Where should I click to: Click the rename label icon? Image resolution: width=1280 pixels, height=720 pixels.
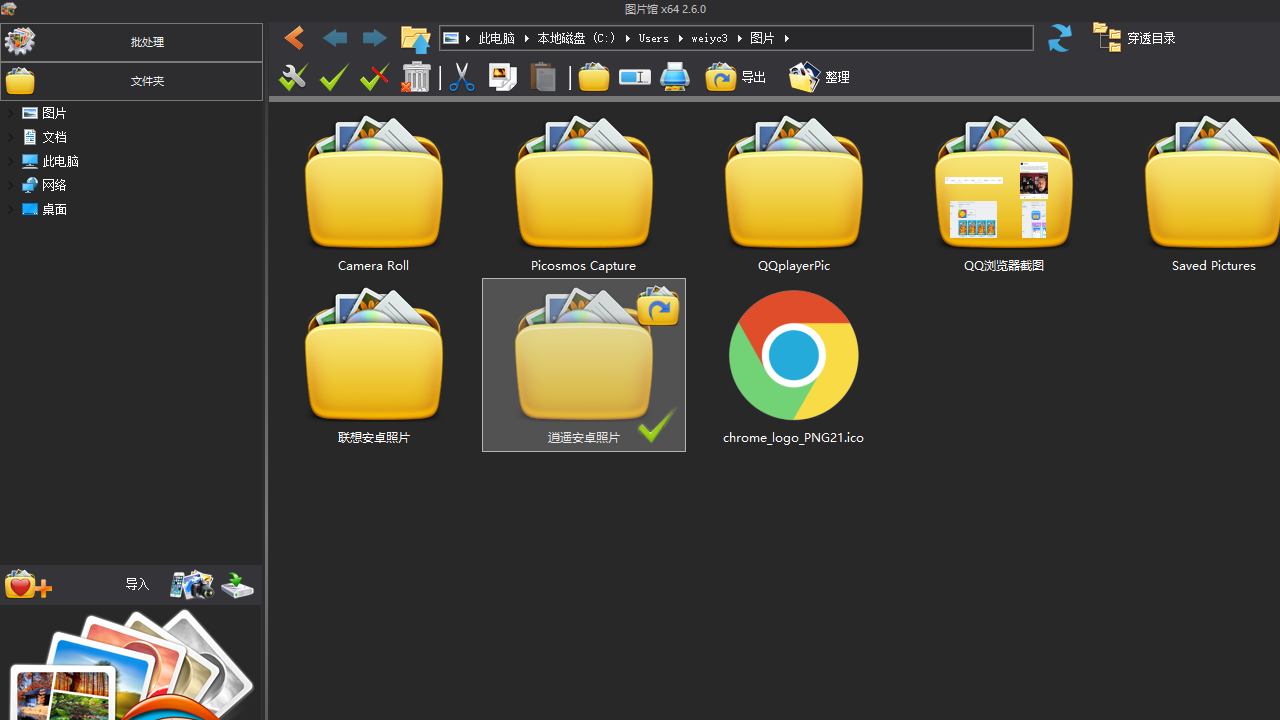pos(634,77)
